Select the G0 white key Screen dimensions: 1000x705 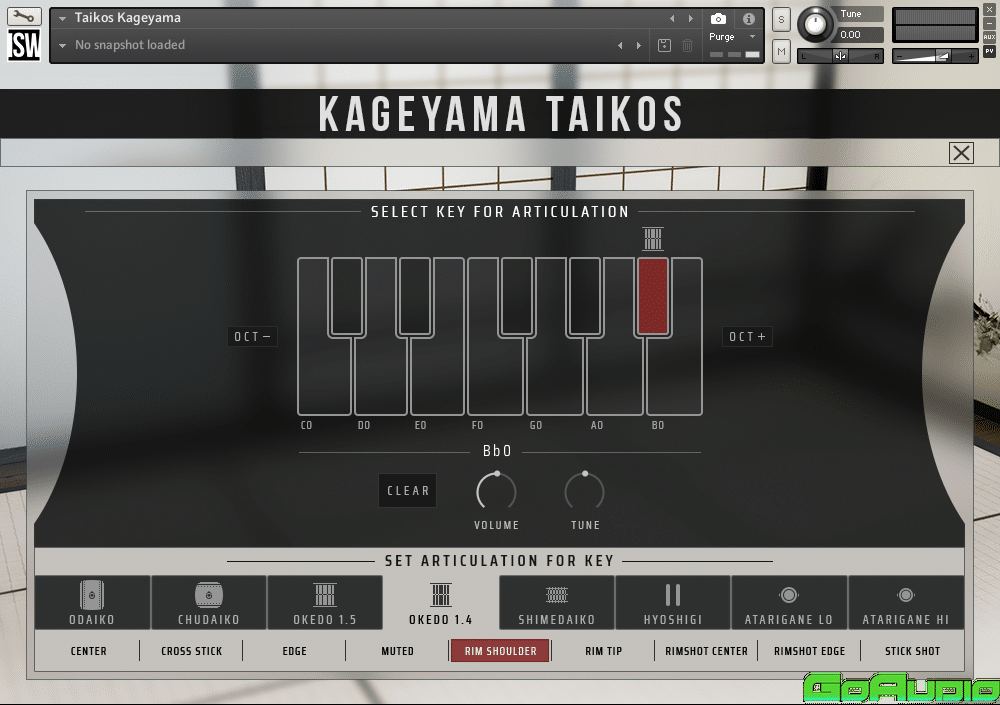tap(554, 376)
